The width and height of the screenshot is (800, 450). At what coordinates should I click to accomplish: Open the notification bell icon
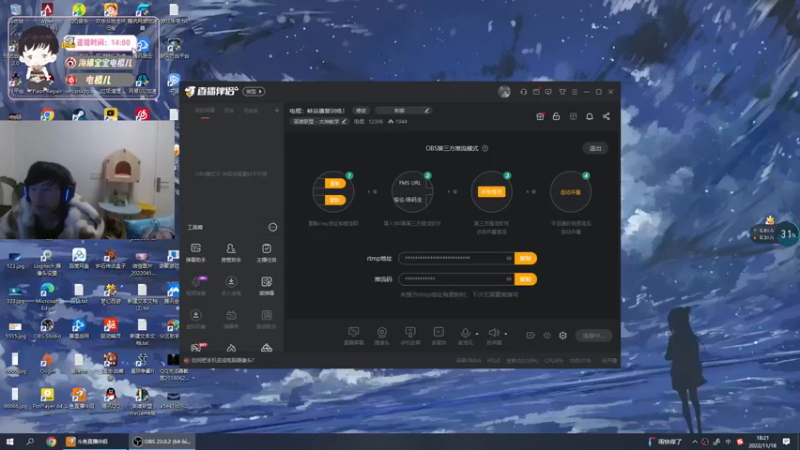pyautogui.click(x=589, y=116)
